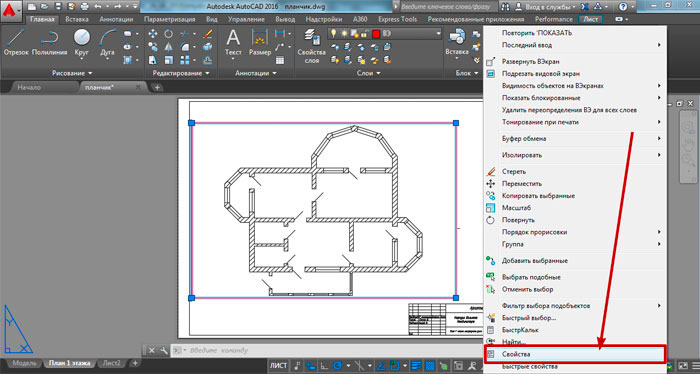Add new layout with plus button

tap(135, 363)
